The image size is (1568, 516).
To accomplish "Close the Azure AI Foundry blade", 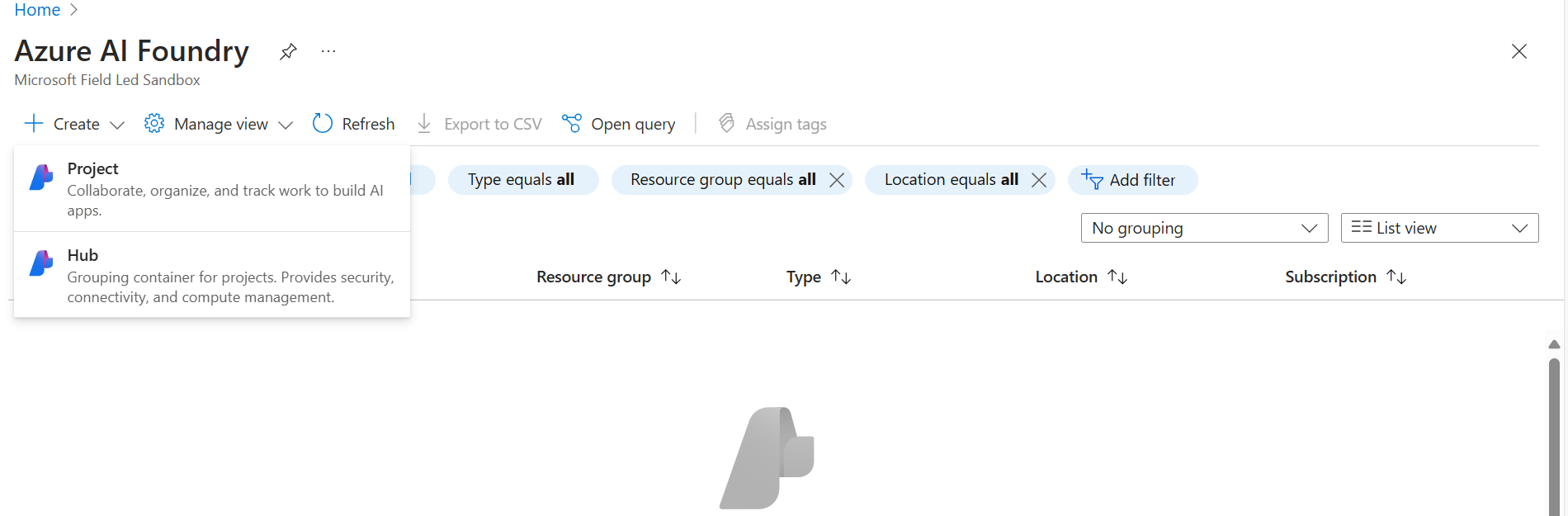I will [x=1518, y=51].
